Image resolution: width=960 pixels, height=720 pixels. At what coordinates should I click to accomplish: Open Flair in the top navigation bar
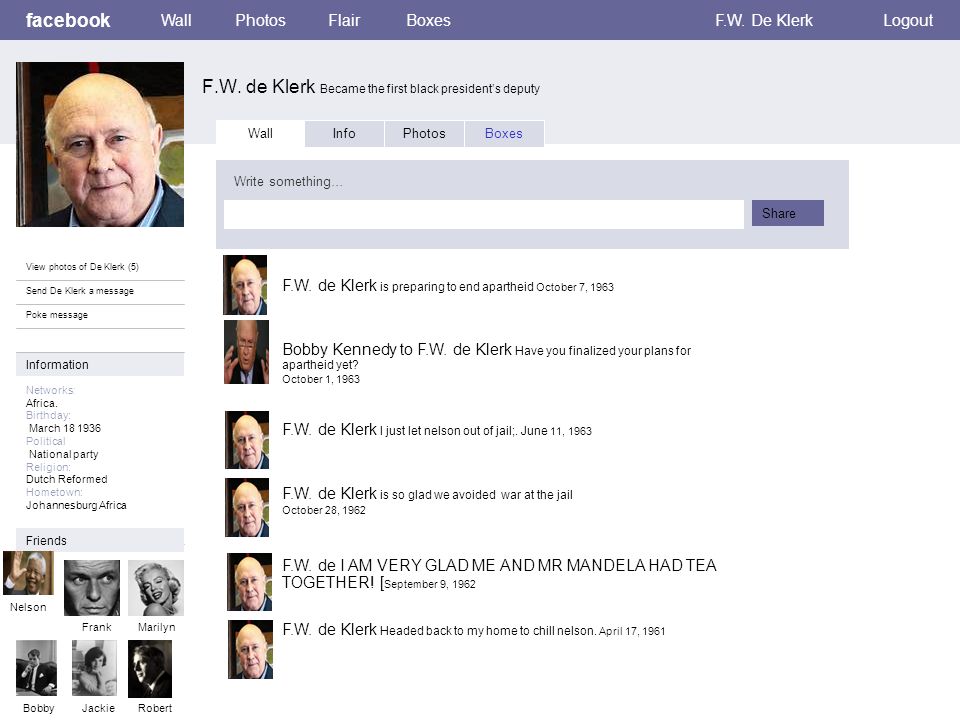click(x=343, y=20)
